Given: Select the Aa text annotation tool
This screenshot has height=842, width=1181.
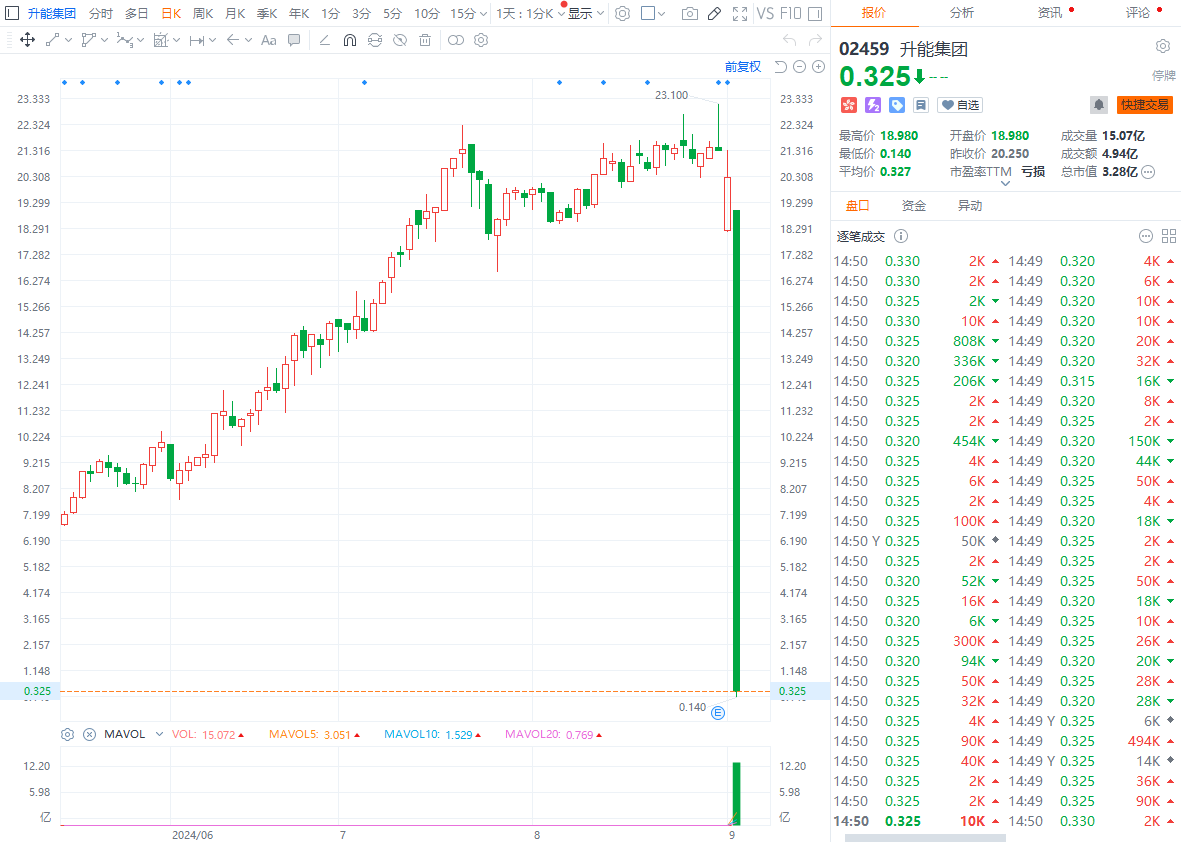Looking at the screenshot, I should click(x=269, y=40).
